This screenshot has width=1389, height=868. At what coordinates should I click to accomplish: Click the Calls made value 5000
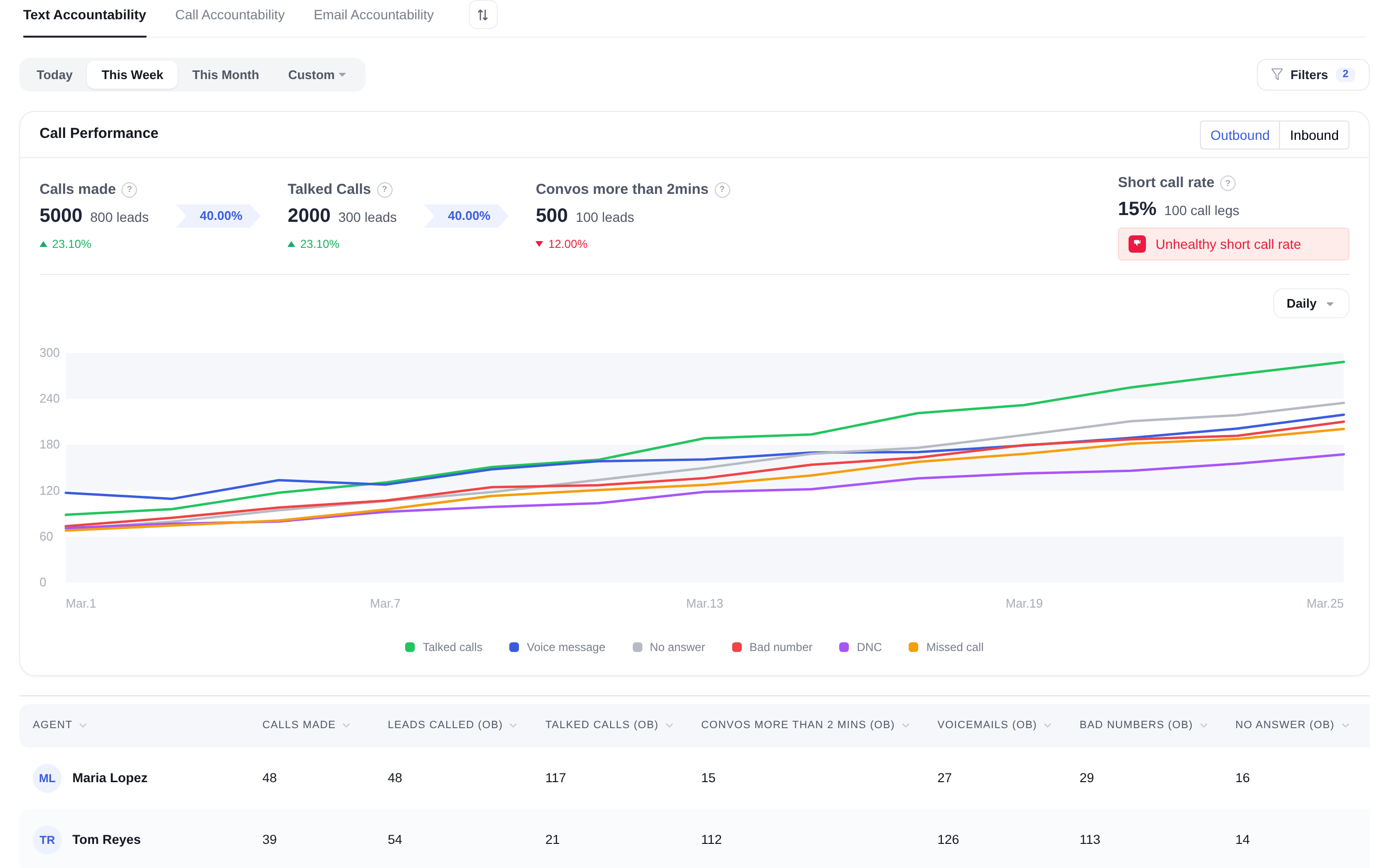[61, 216]
